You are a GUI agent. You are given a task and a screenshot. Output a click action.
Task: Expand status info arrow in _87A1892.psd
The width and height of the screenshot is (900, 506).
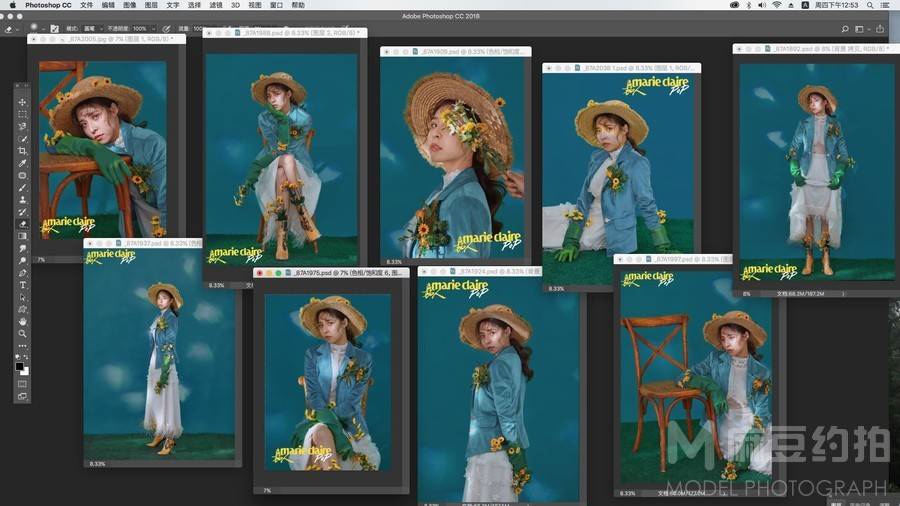point(843,293)
